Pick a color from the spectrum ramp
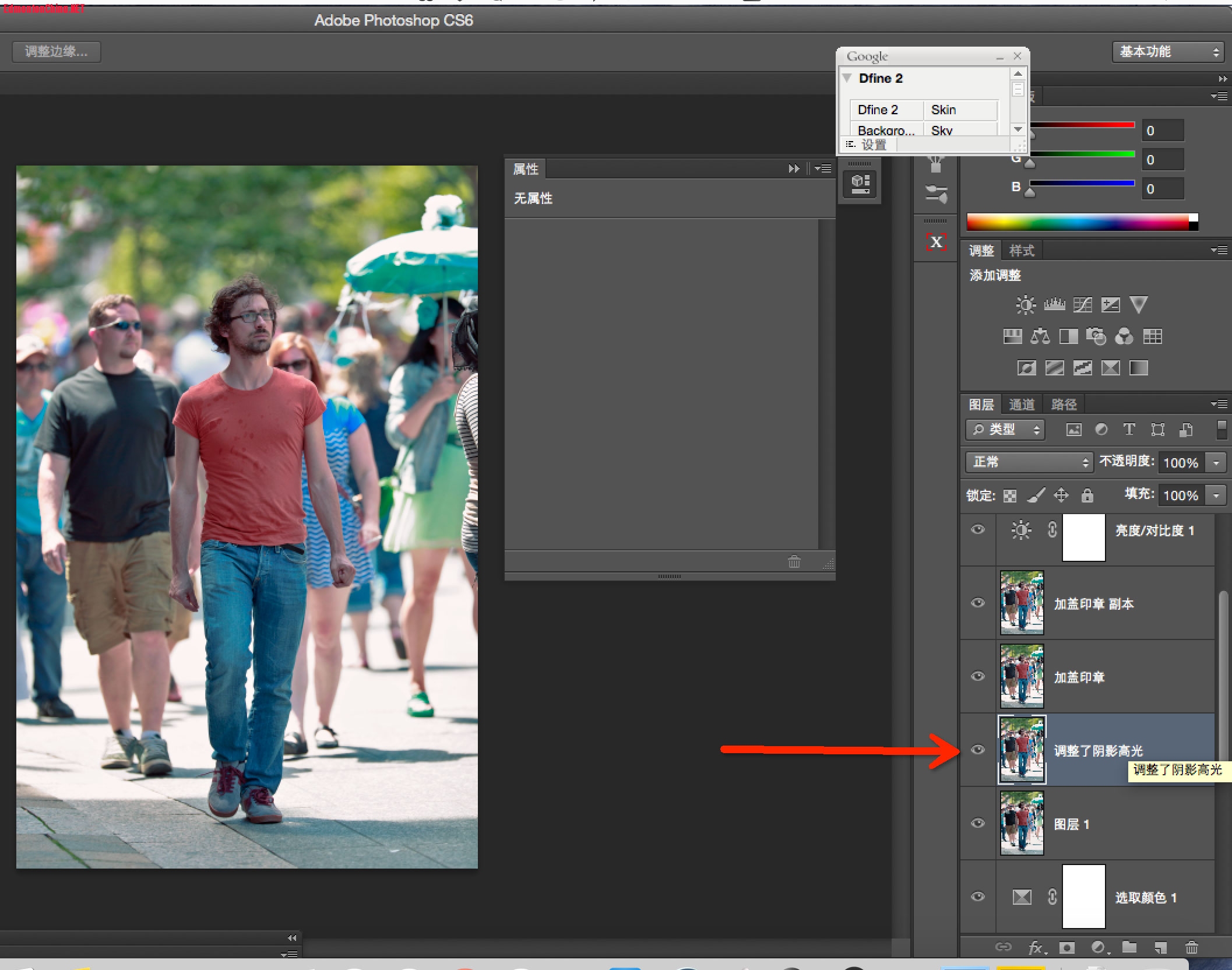1232x970 pixels. (x=1078, y=222)
